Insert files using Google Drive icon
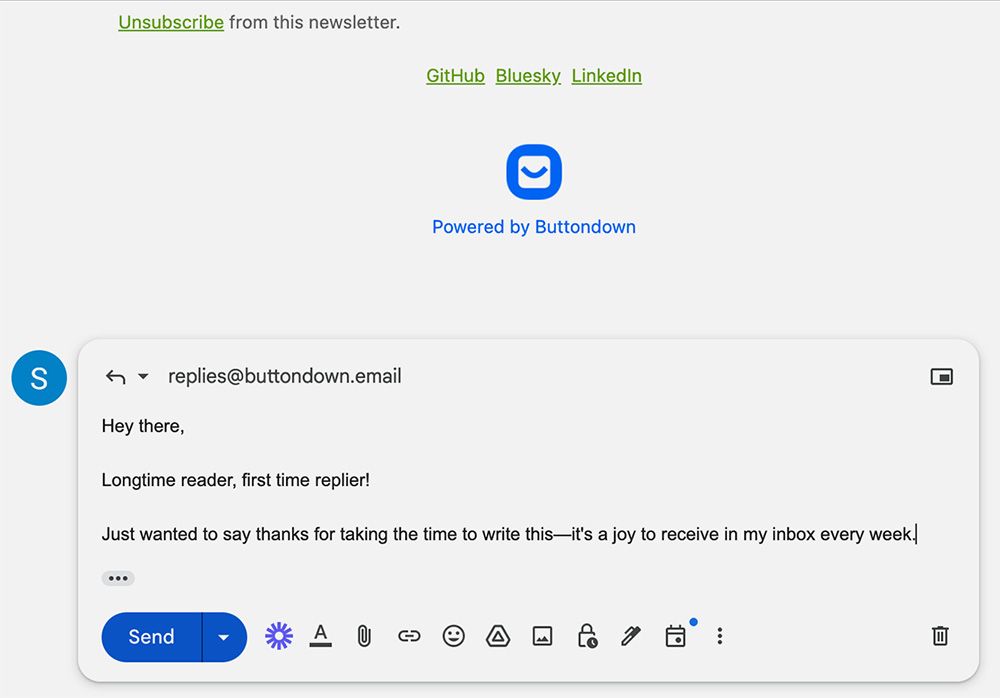 (498, 636)
